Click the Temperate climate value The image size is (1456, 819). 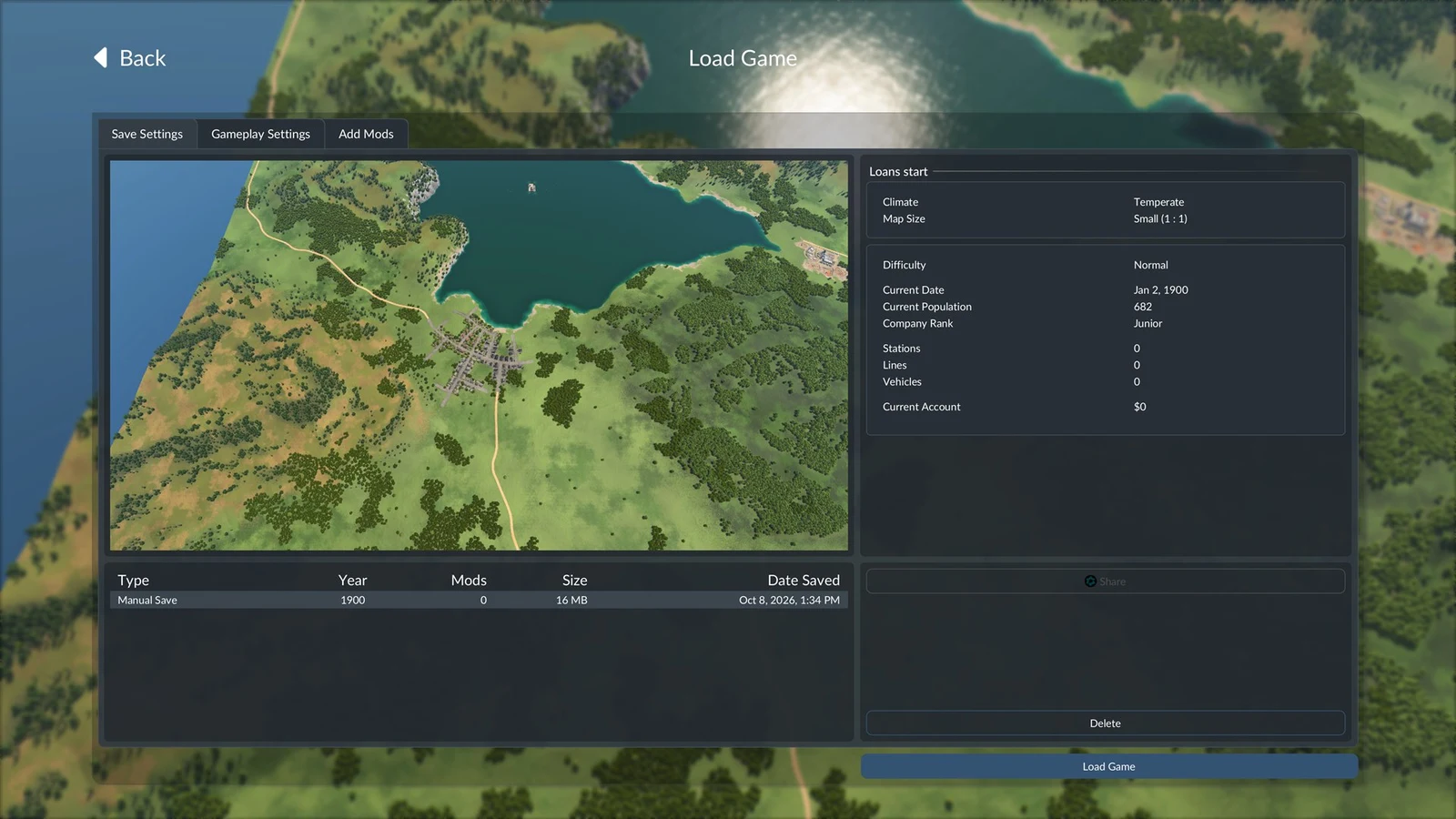[1158, 202]
